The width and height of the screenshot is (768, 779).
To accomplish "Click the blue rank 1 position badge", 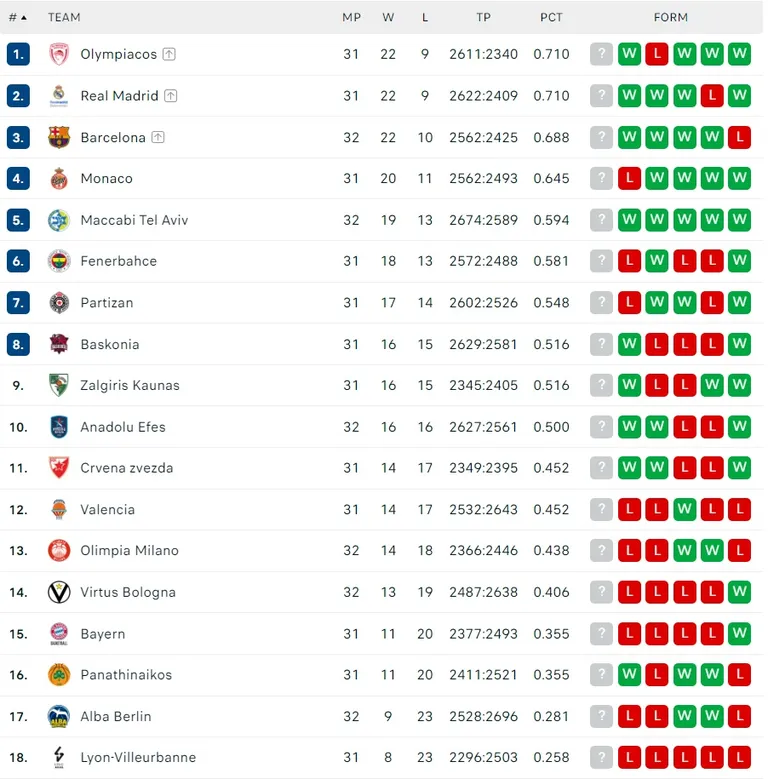I will tap(18, 54).
